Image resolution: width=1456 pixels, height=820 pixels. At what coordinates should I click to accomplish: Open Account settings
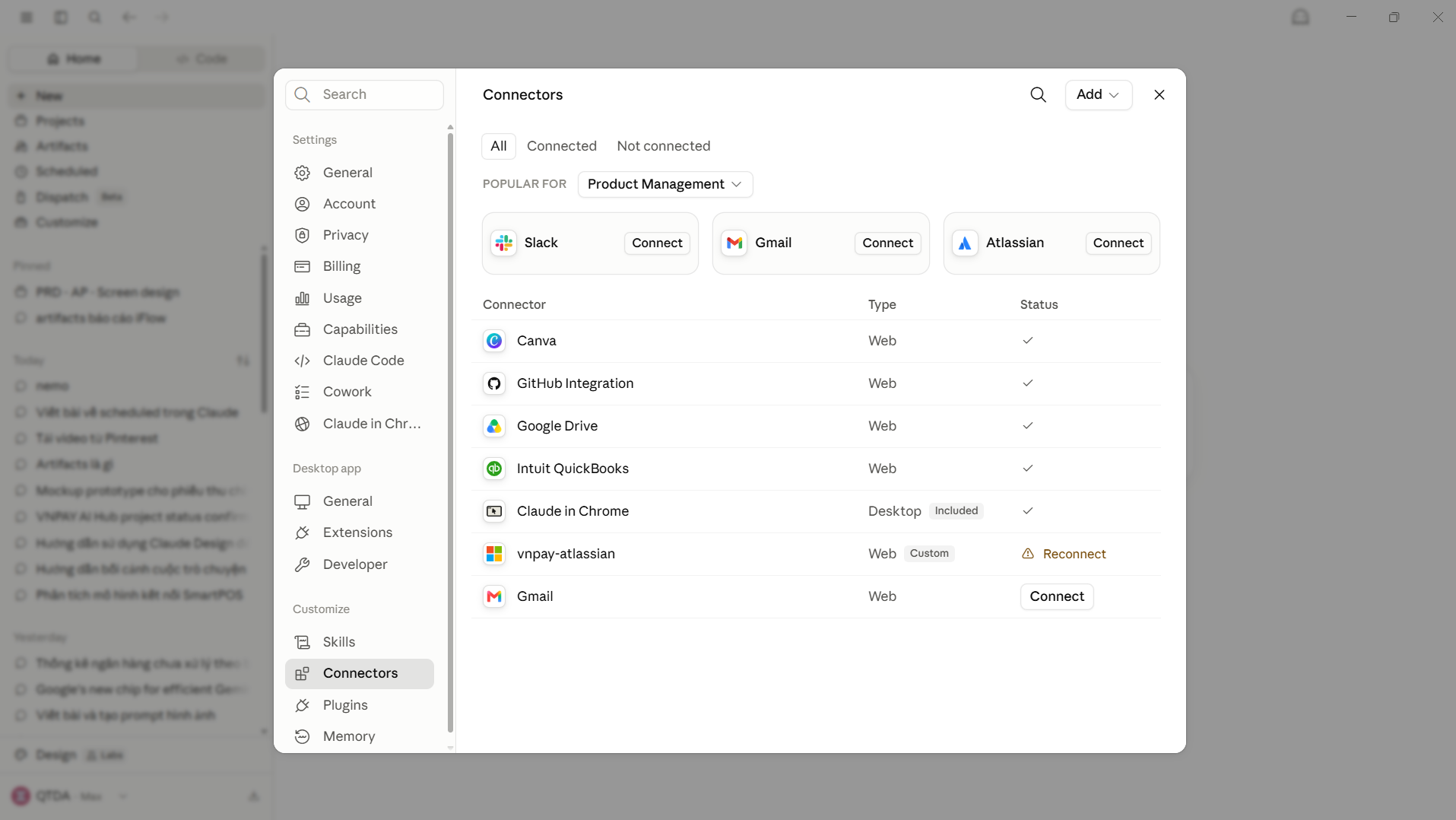pos(360,204)
